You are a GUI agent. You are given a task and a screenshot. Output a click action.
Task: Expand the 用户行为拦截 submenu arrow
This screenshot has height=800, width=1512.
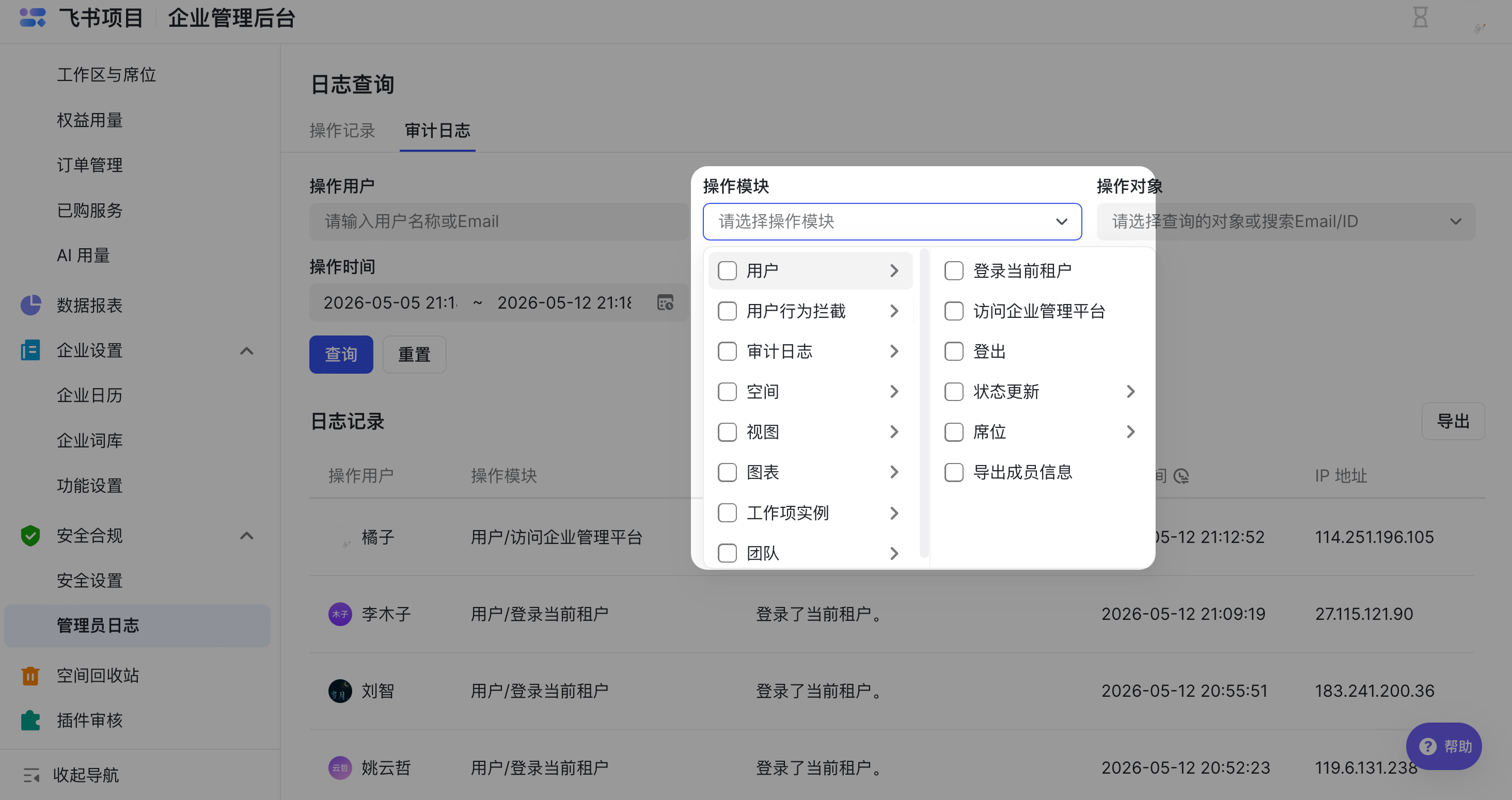point(894,311)
